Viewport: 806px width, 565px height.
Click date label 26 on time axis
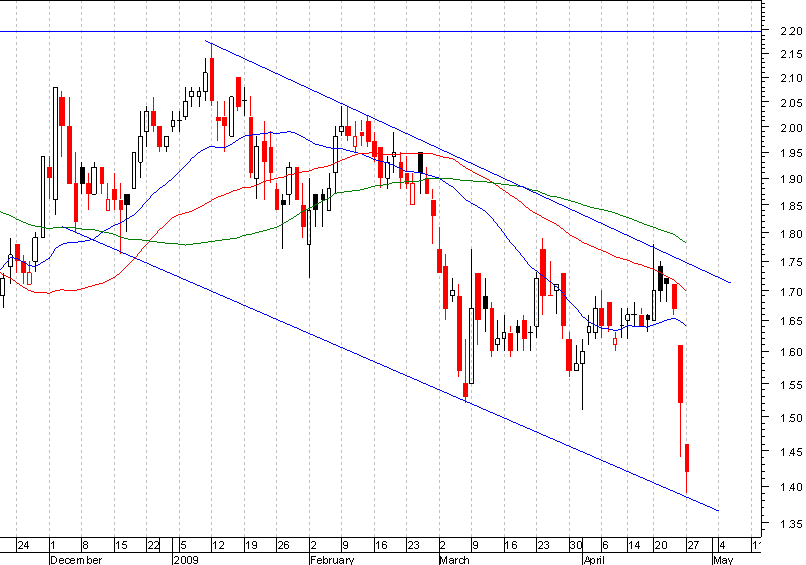coord(283,545)
